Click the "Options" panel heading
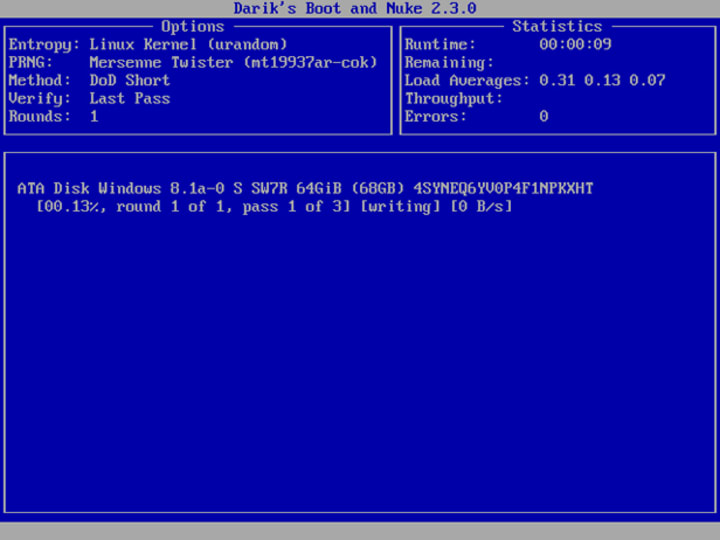Image resolution: width=720 pixels, height=540 pixels. tap(192, 27)
